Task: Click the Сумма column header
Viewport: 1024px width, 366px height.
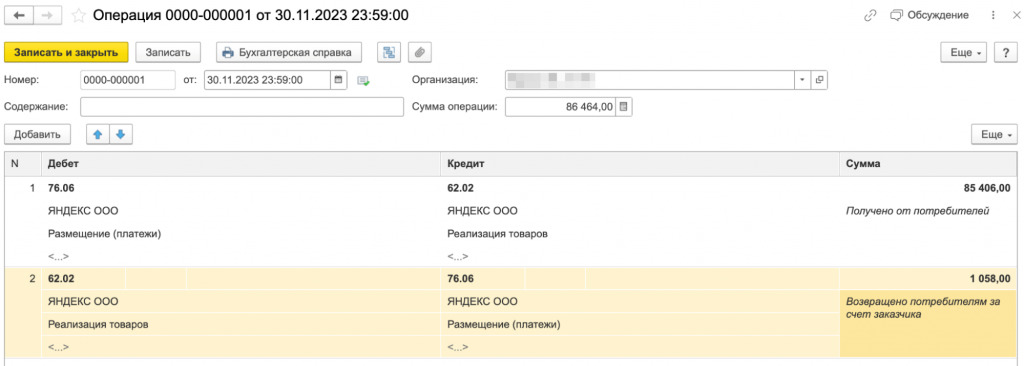Action: [928, 164]
